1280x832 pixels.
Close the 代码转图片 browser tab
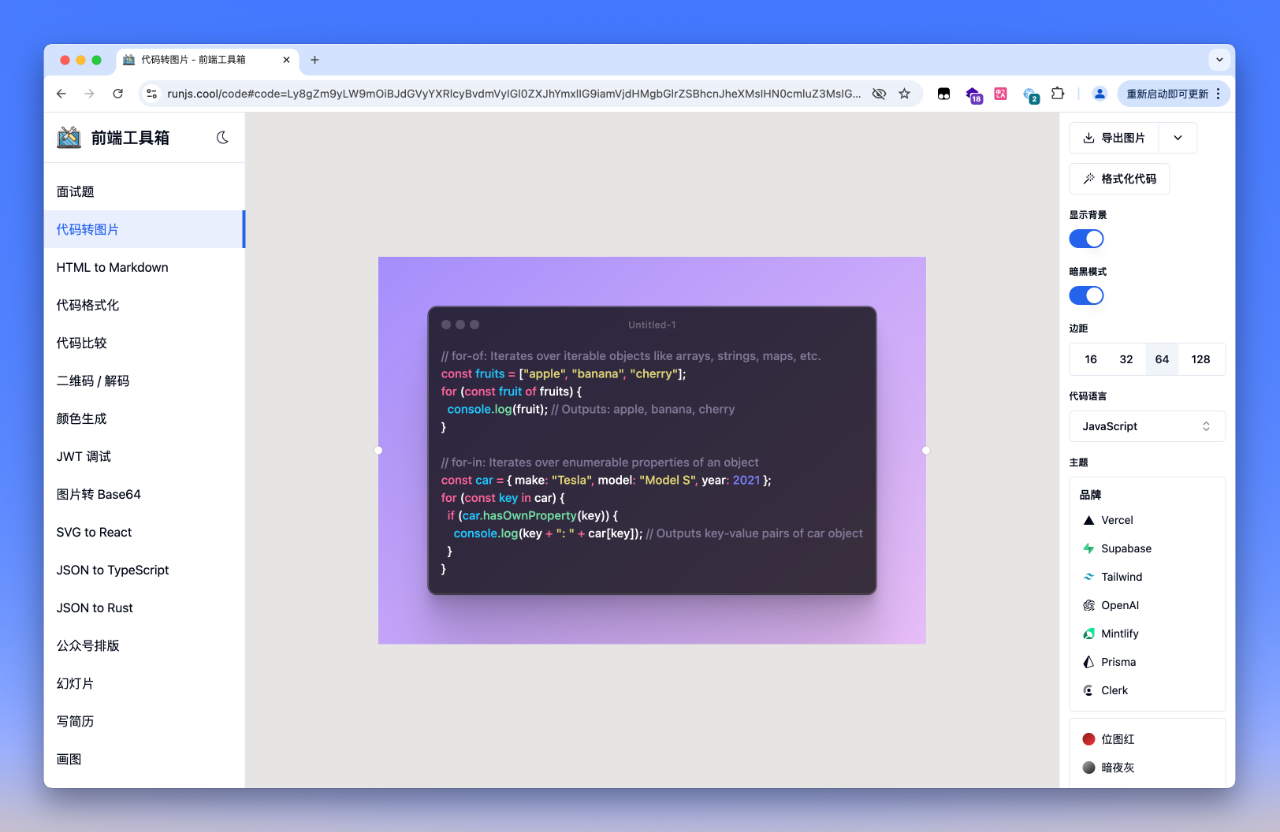(287, 60)
